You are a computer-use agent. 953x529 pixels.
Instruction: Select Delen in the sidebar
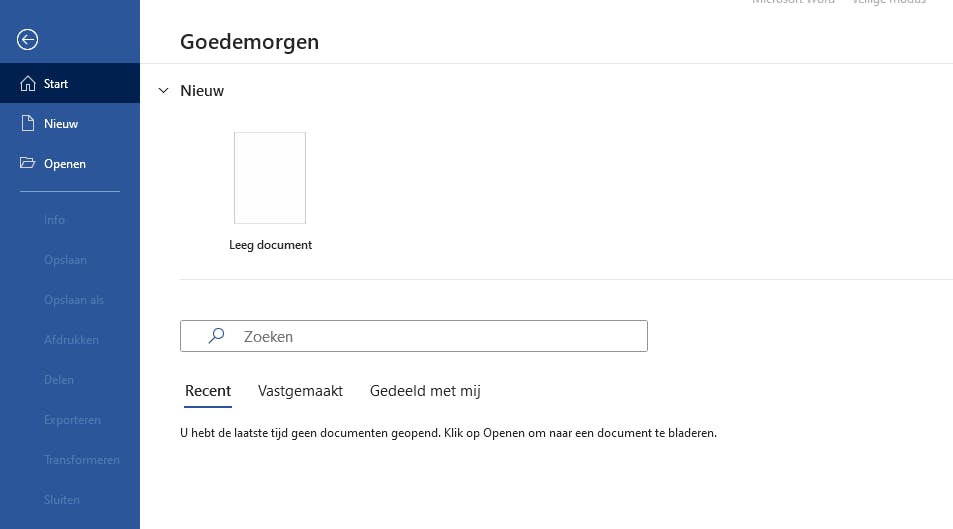[x=59, y=380]
